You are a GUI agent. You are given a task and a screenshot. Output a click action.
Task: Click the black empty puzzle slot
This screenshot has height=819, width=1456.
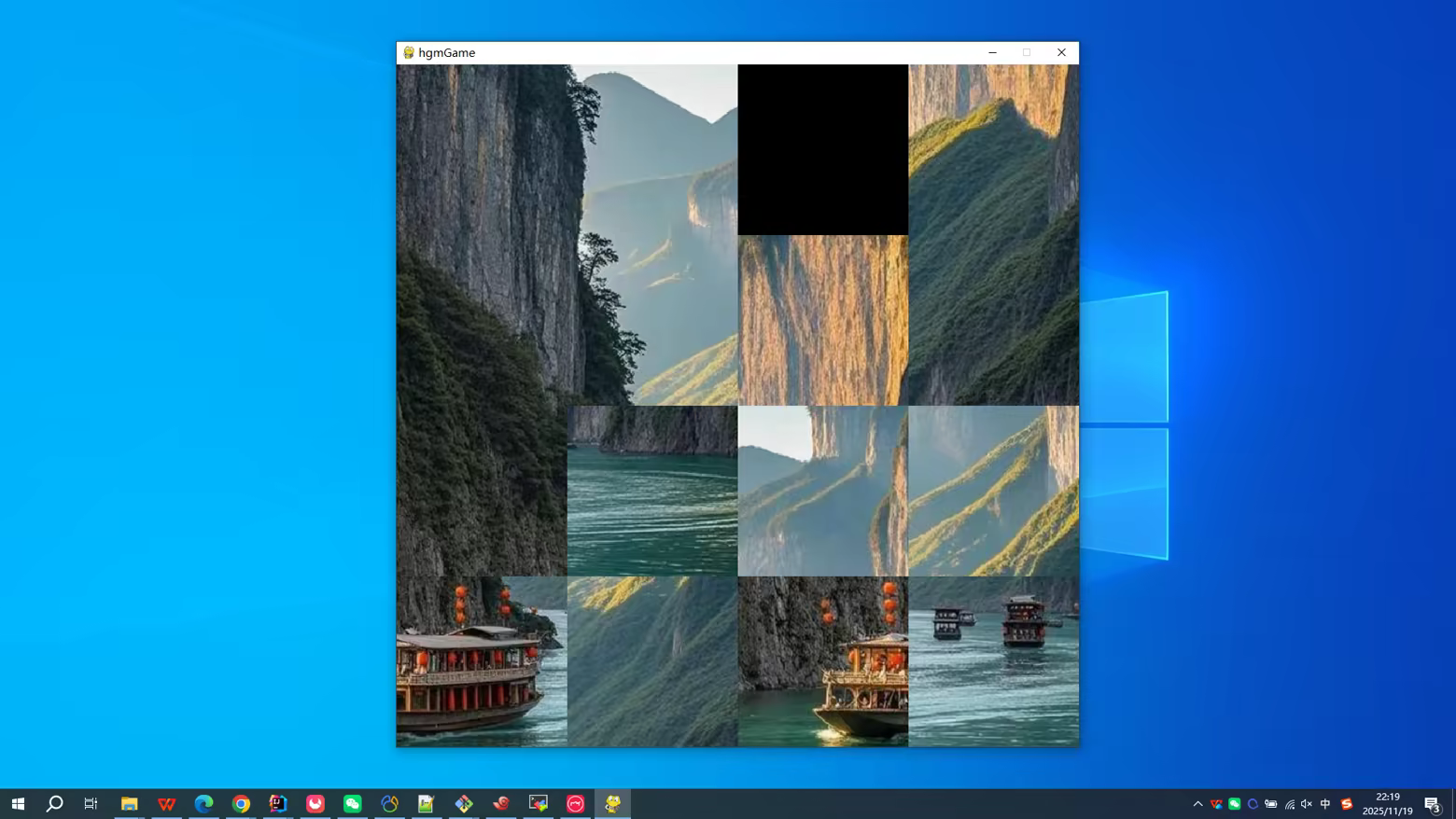click(822, 149)
